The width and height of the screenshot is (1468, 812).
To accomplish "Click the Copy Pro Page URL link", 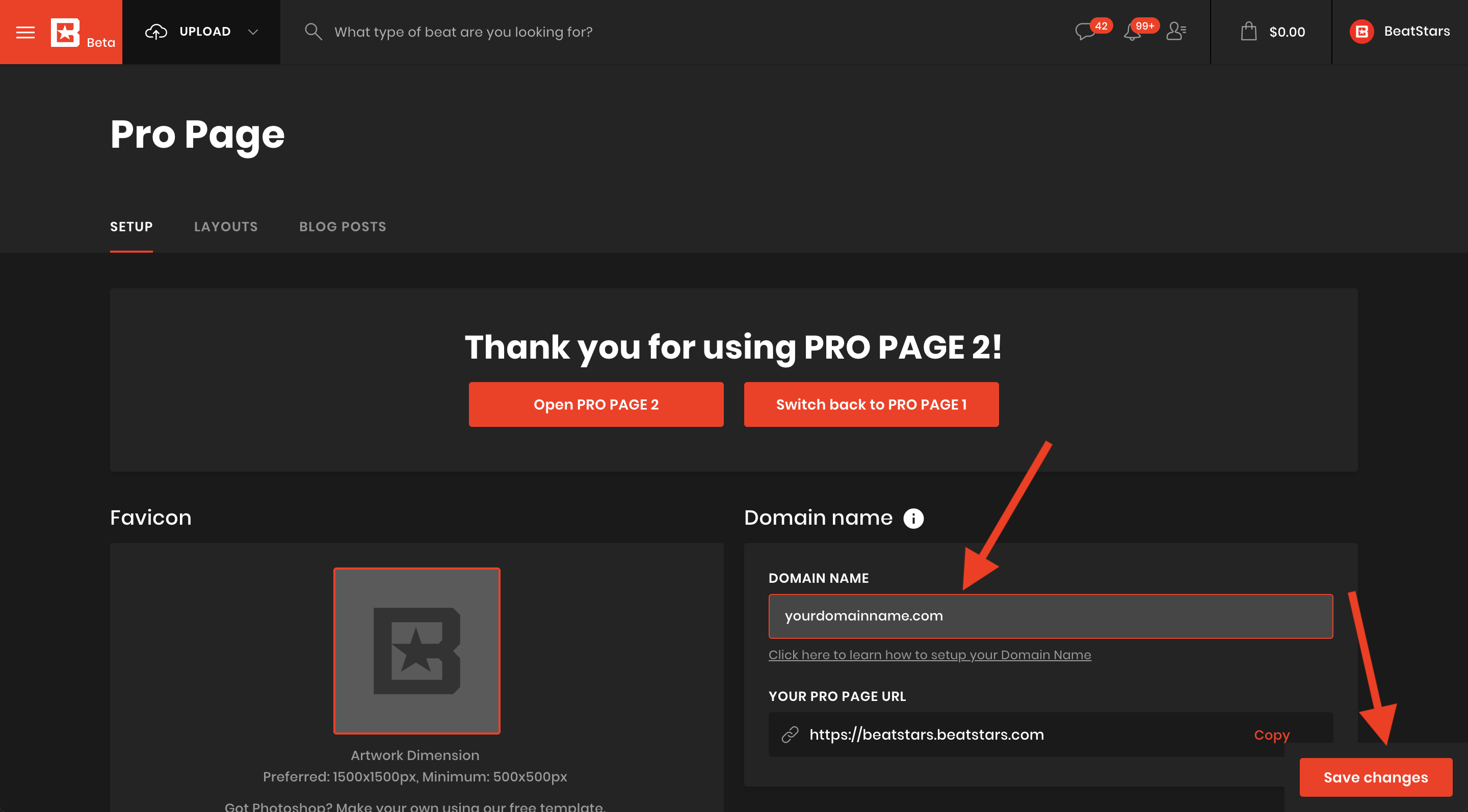I will point(1274,733).
